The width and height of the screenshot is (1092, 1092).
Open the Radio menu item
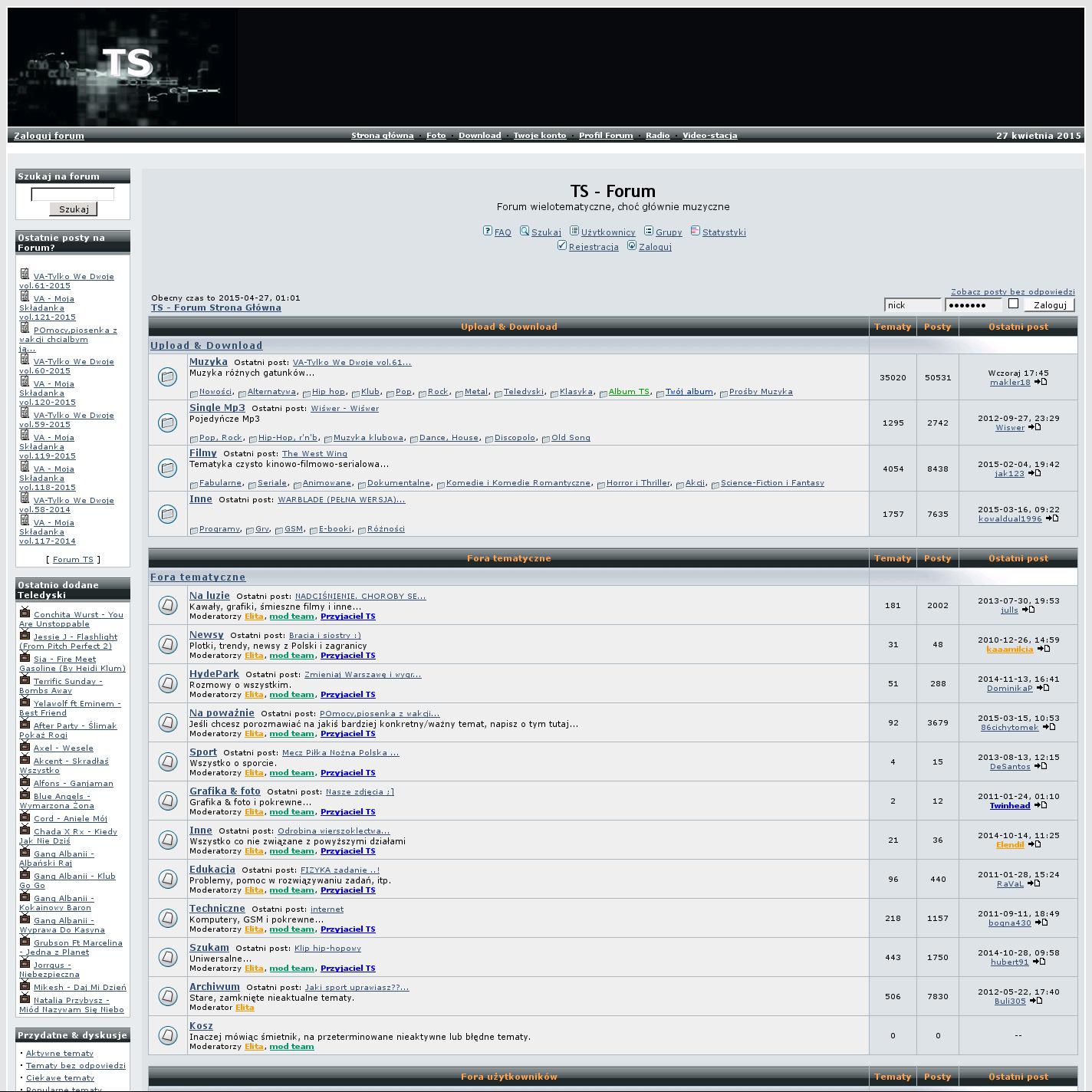tap(657, 136)
